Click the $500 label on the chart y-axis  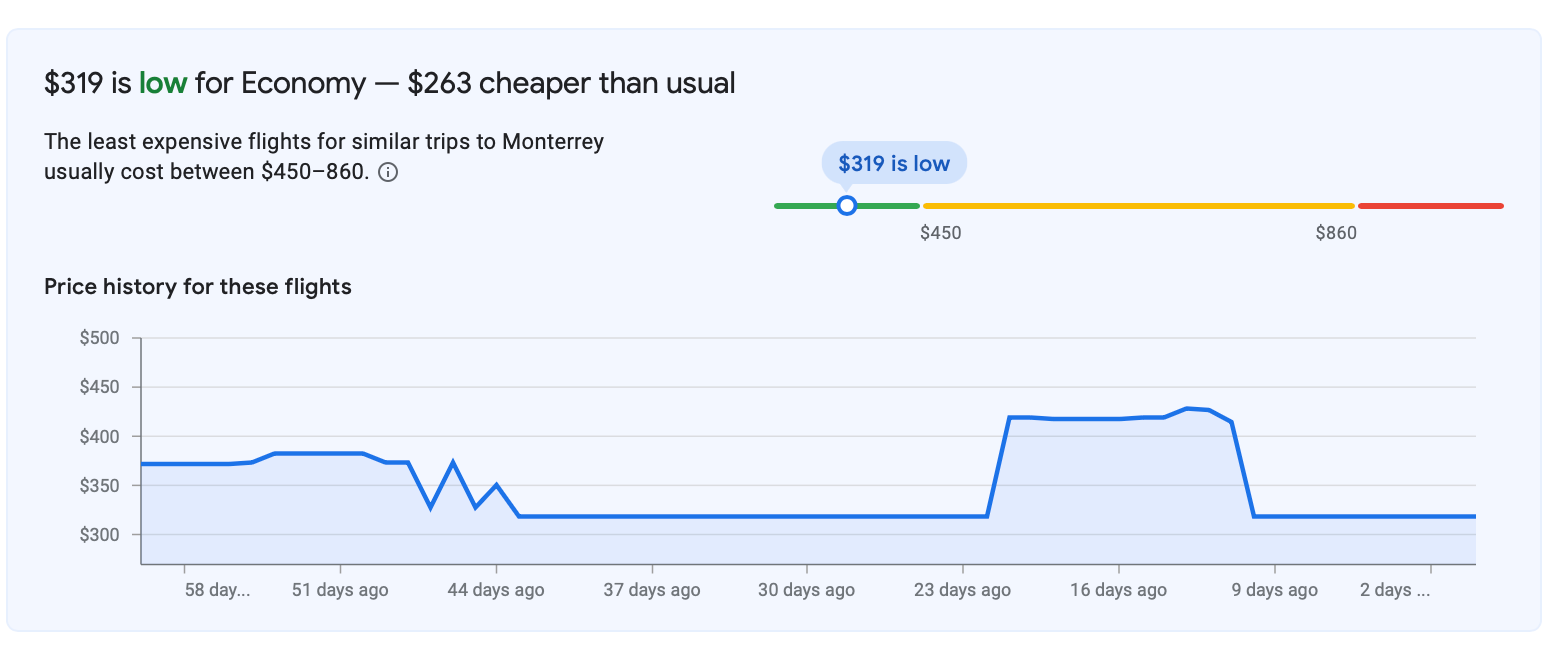point(100,338)
